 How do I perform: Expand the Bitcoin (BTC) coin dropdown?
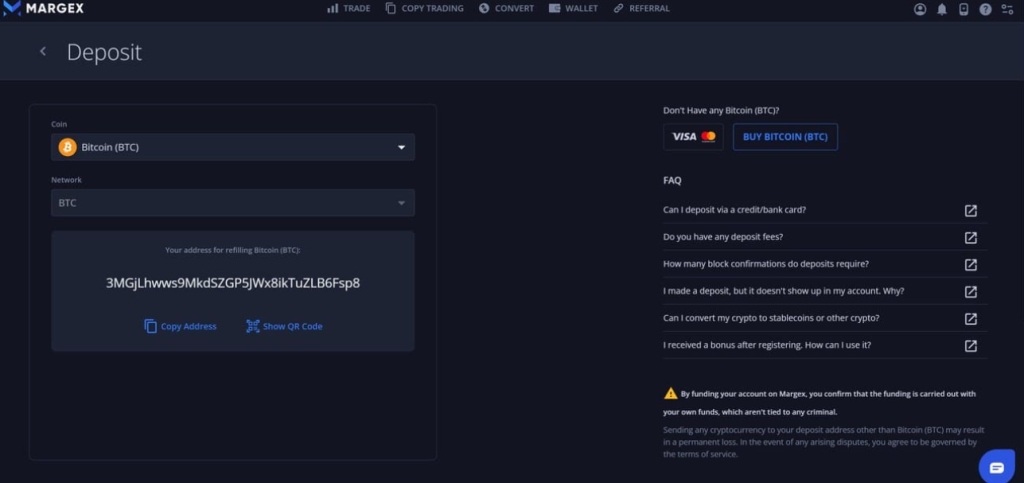tap(233, 147)
